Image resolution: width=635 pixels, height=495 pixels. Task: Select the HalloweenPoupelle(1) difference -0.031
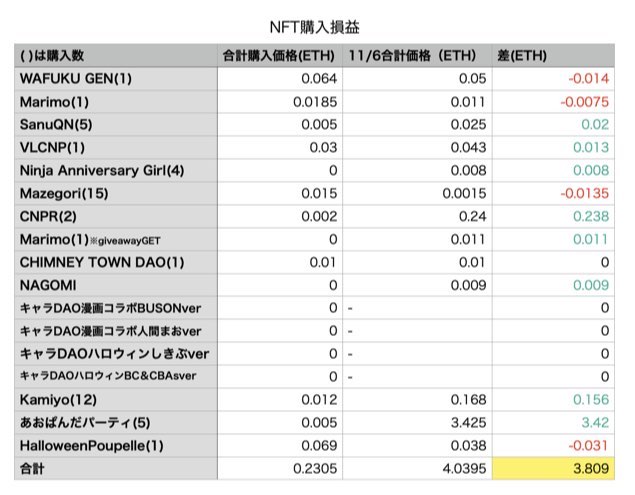588,446
